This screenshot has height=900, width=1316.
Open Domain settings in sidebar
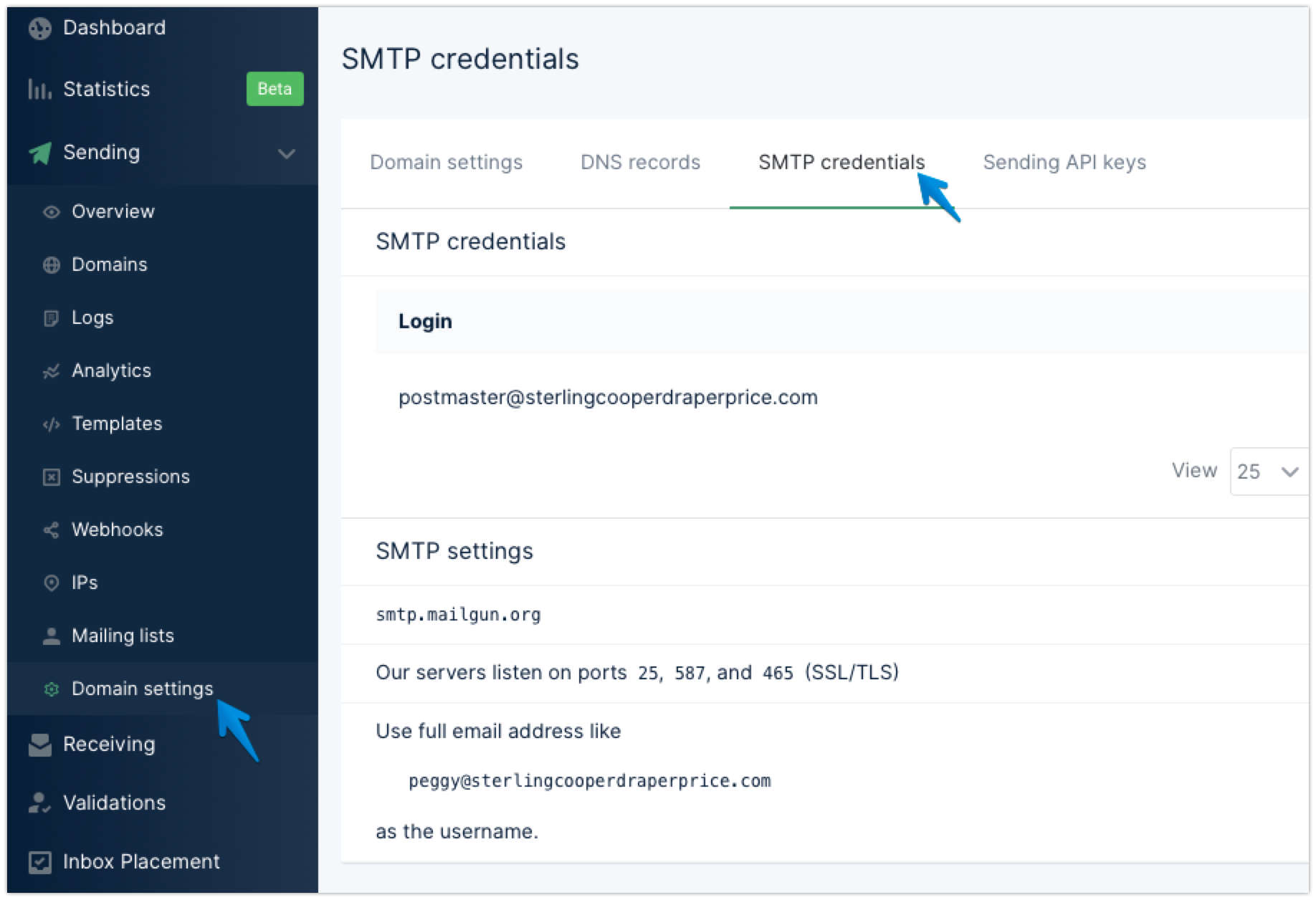click(x=143, y=689)
